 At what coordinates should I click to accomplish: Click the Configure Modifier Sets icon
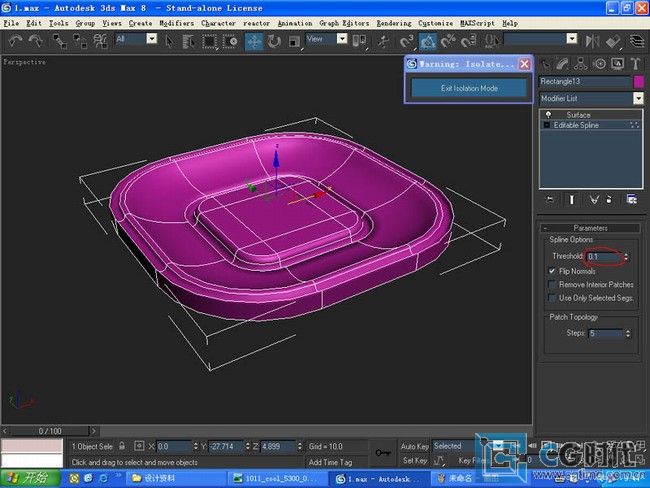[632, 200]
